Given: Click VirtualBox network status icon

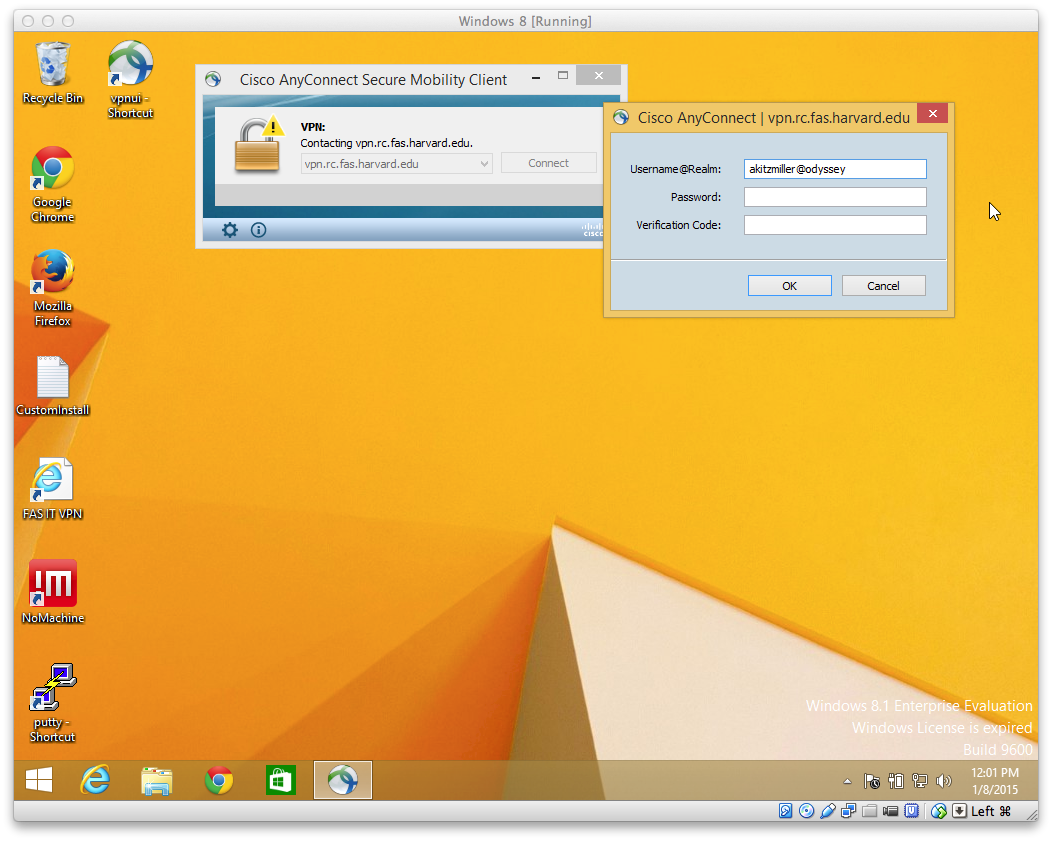Looking at the screenshot, I should (849, 811).
